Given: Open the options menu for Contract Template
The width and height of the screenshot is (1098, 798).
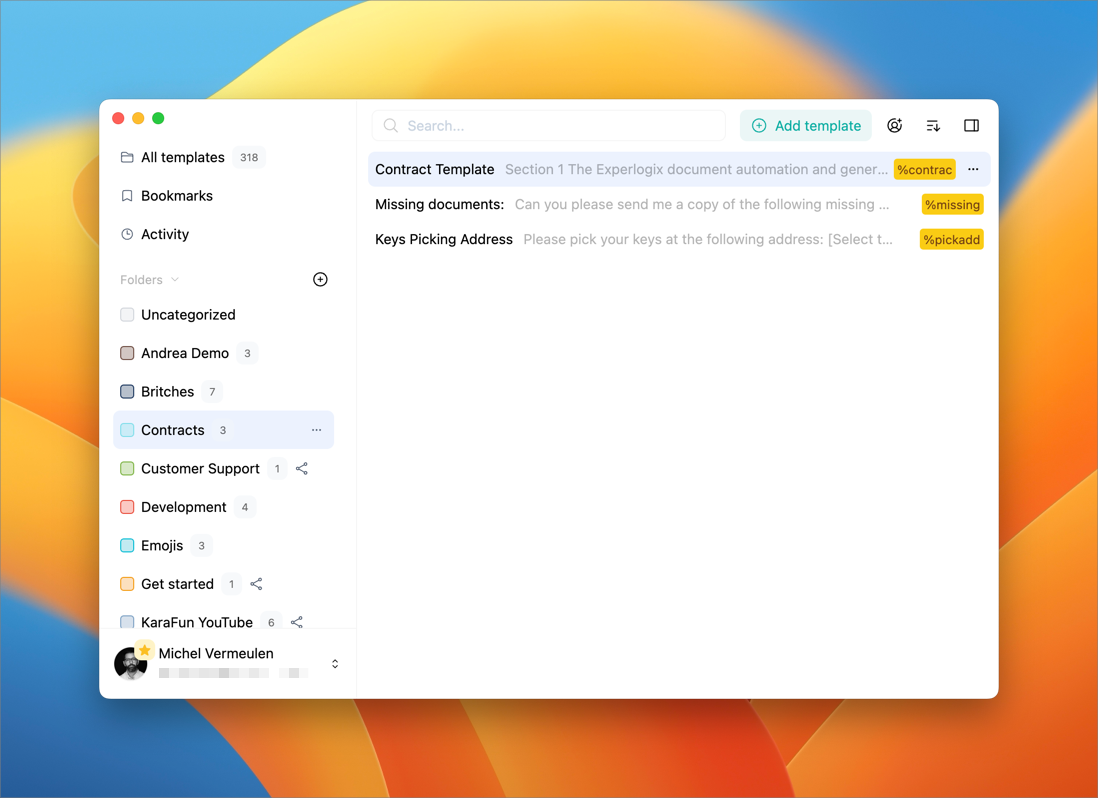Looking at the screenshot, I should point(973,169).
